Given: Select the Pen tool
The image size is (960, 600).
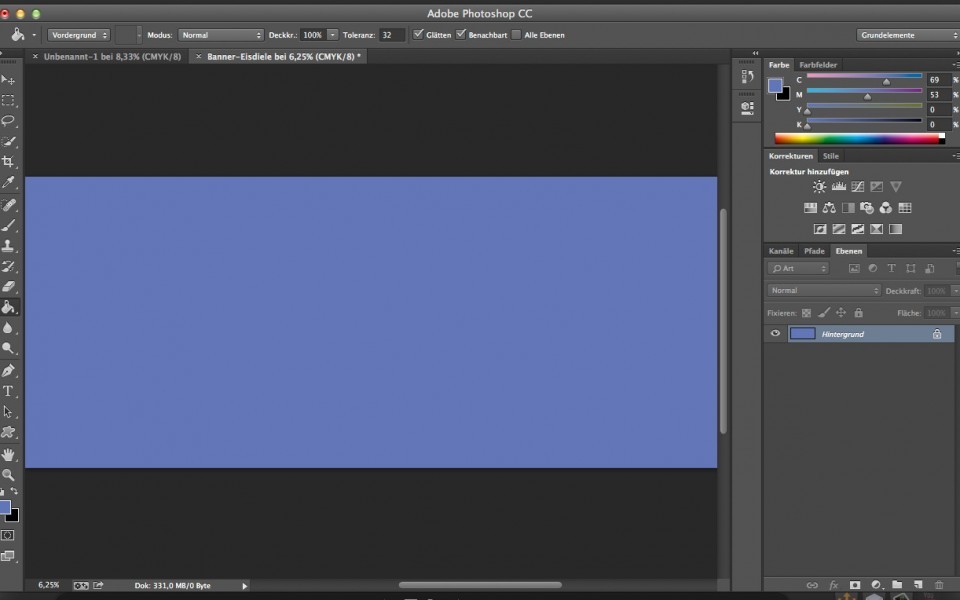Looking at the screenshot, I should 8,370.
